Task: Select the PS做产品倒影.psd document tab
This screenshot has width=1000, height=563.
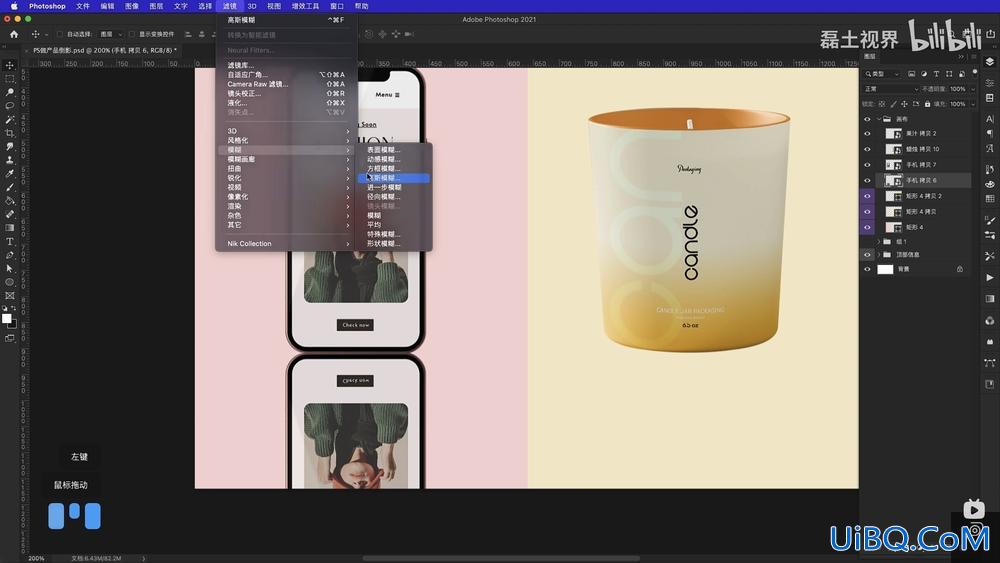Action: 105,50
